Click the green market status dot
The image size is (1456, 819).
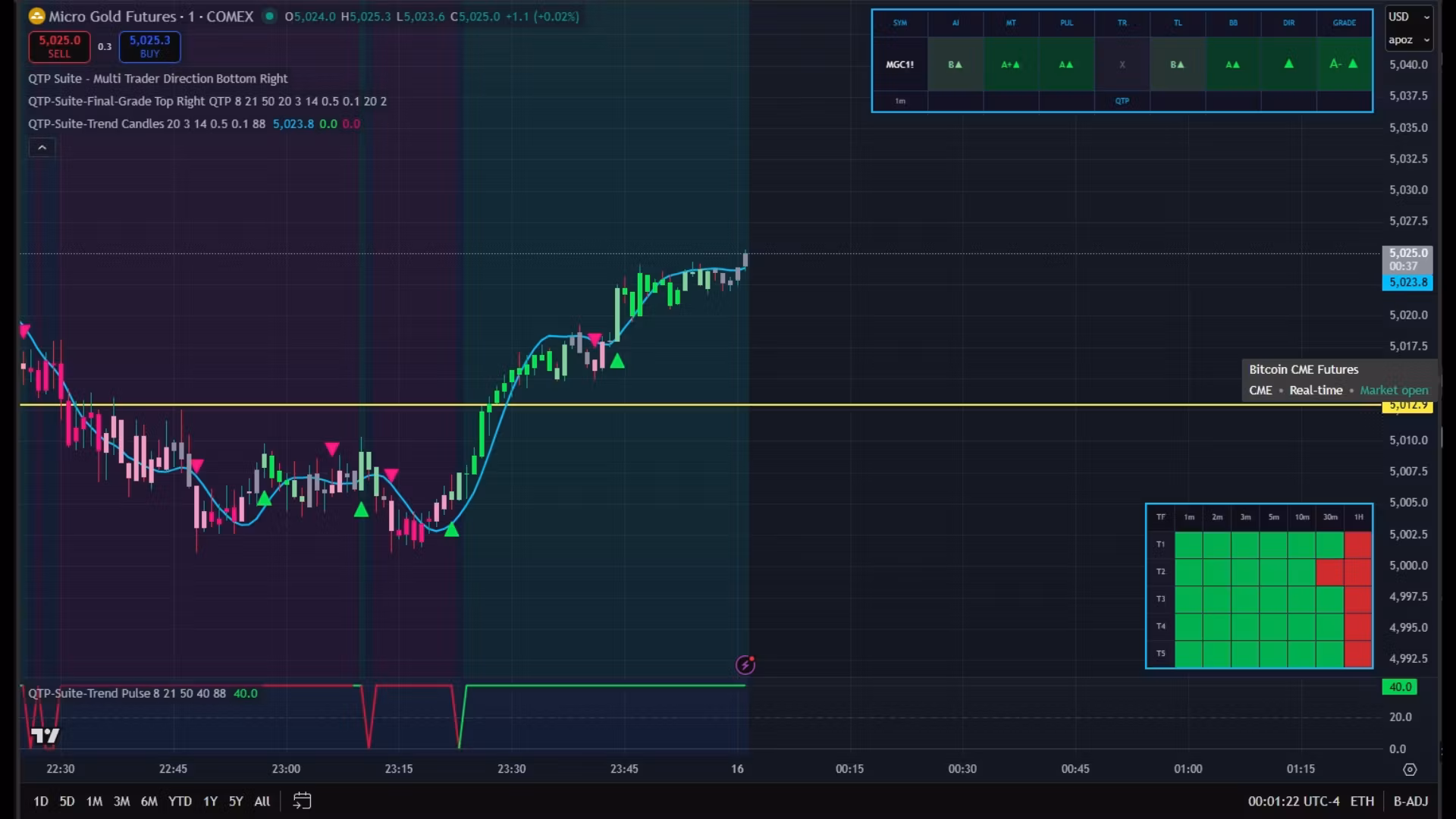click(269, 16)
